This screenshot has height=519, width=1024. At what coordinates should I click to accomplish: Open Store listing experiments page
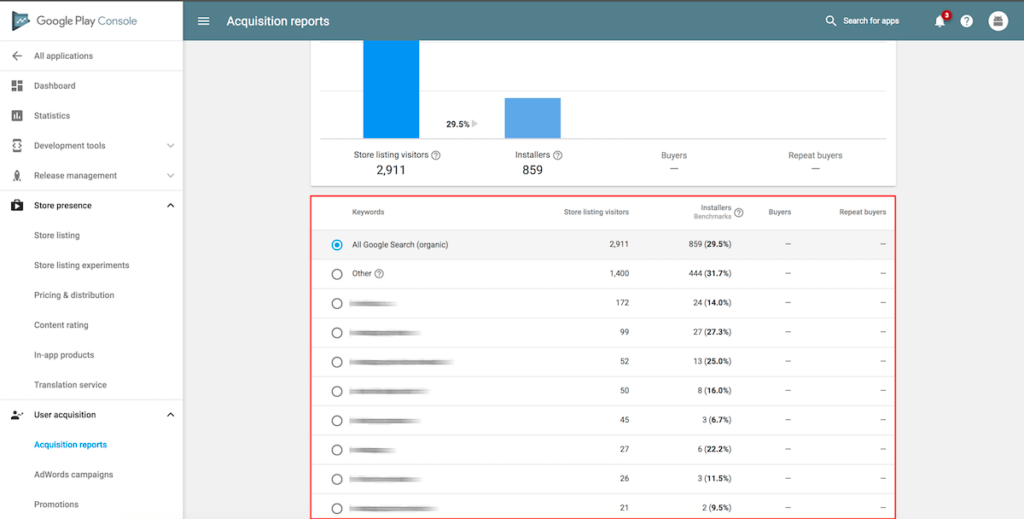click(x=81, y=266)
